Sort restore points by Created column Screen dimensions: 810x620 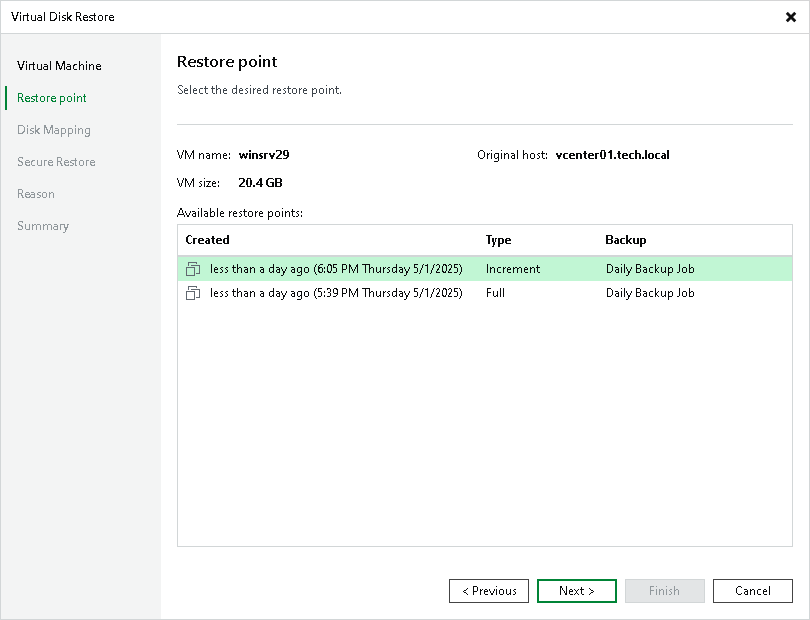point(207,240)
